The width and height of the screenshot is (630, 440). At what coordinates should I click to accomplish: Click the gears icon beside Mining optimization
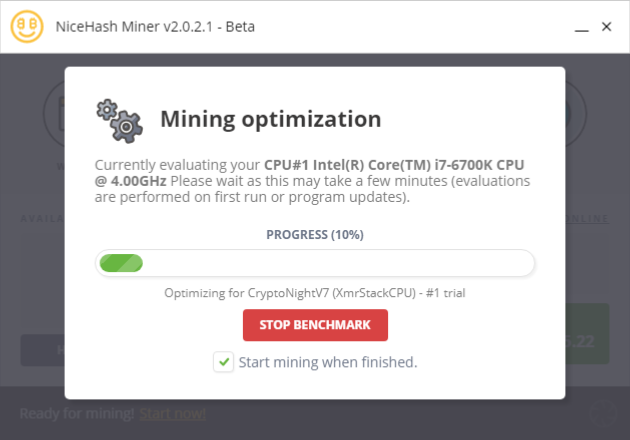[119, 119]
